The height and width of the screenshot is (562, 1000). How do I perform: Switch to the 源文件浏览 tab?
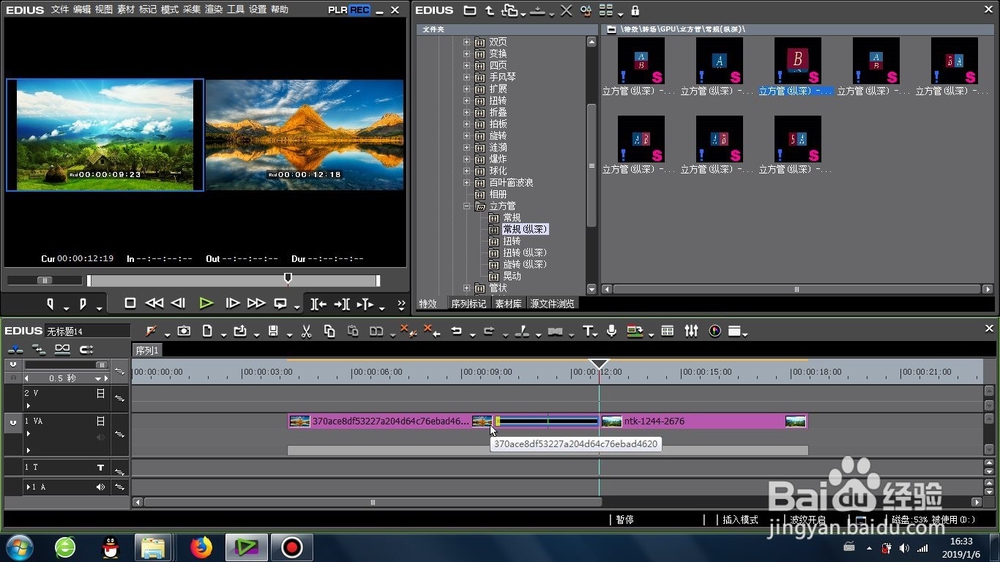click(552, 304)
